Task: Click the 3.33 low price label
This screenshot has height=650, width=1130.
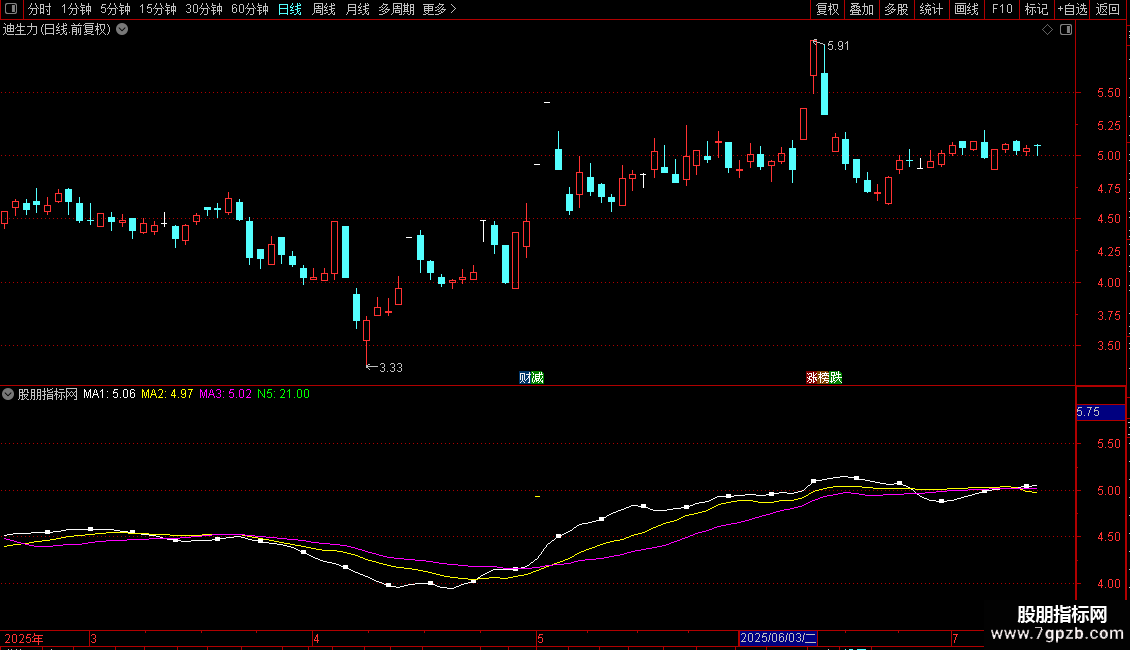Action: pyautogui.click(x=391, y=368)
